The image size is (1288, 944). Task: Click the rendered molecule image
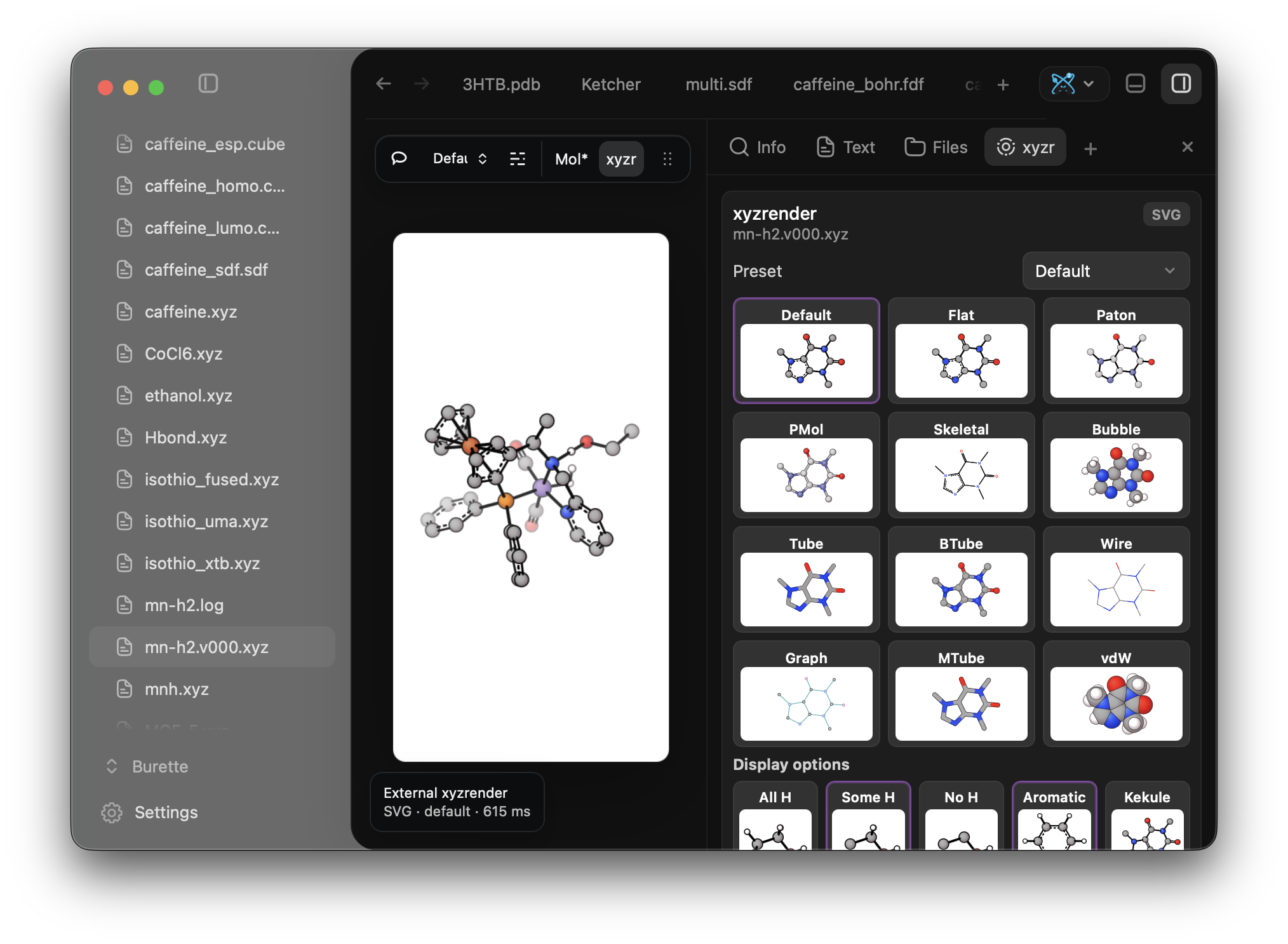pos(531,497)
